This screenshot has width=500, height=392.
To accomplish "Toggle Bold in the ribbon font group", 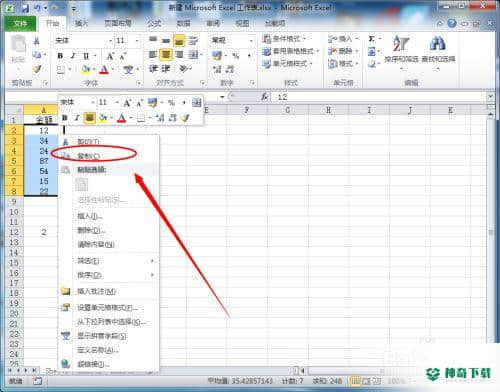I will click(x=60, y=56).
